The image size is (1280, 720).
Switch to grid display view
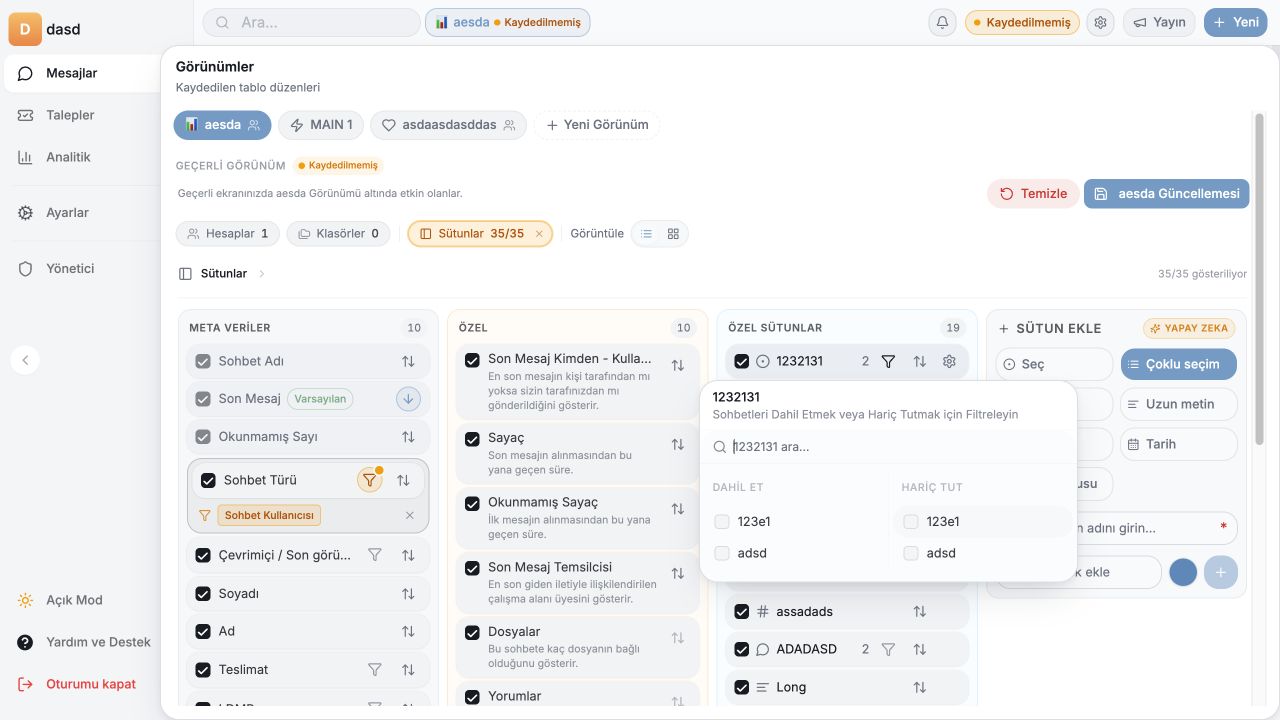673,234
